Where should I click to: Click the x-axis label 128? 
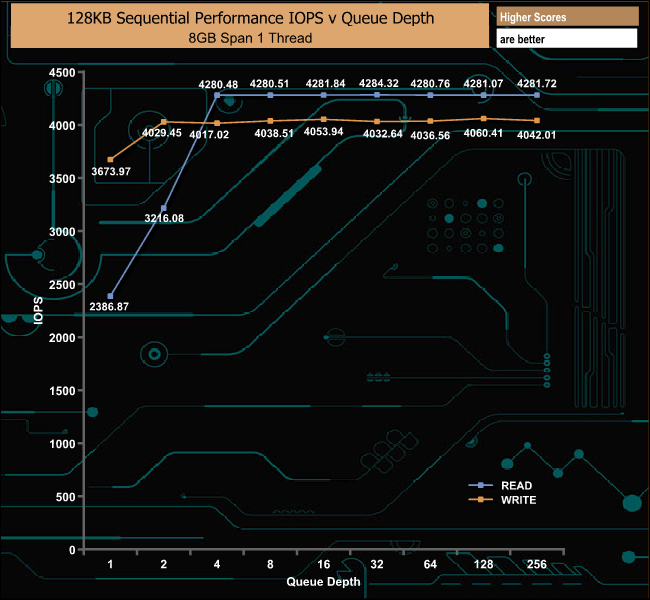(x=484, y=564)
